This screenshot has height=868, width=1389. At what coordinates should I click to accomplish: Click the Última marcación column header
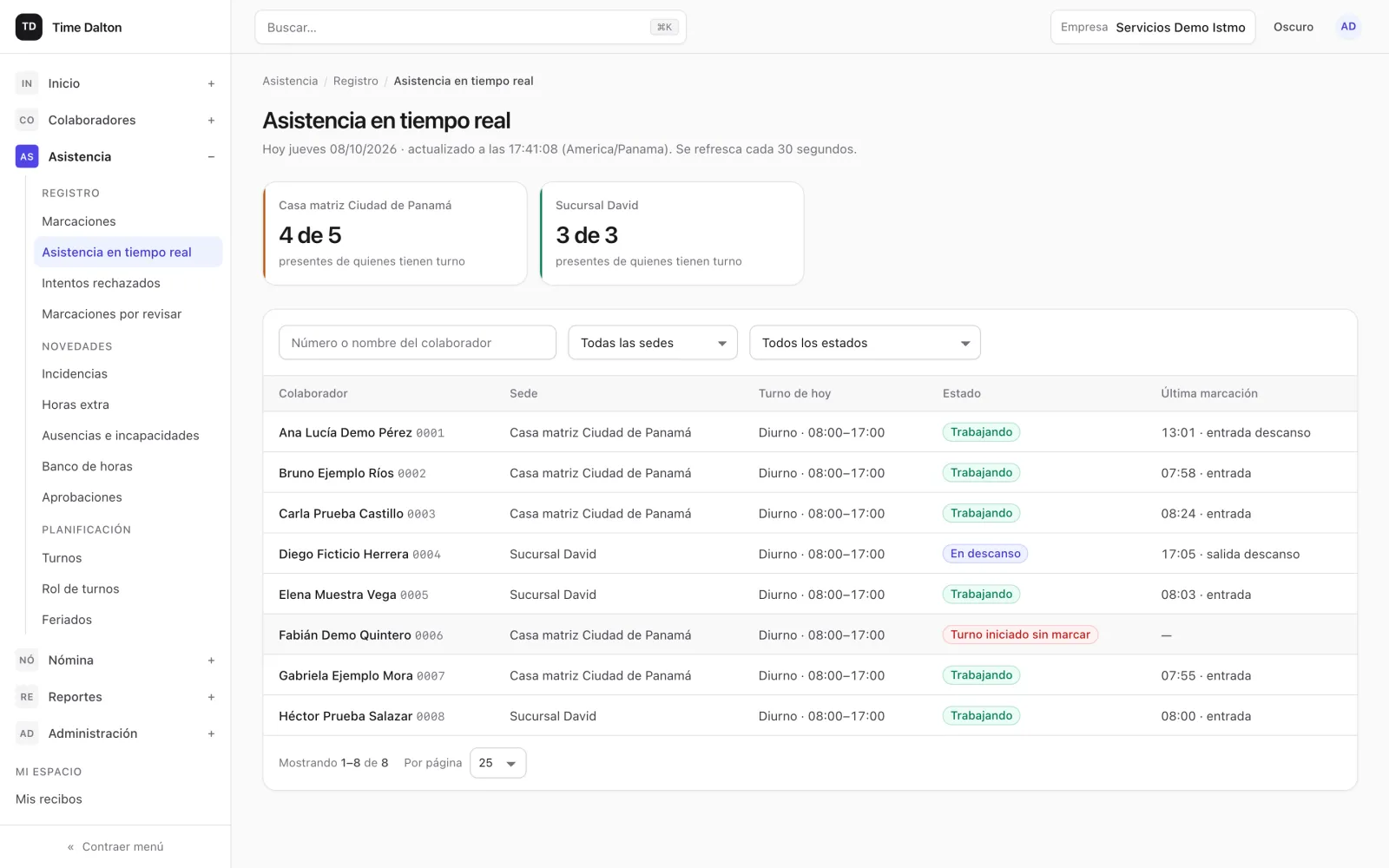pyautogui.click(x=1209, y=393)
